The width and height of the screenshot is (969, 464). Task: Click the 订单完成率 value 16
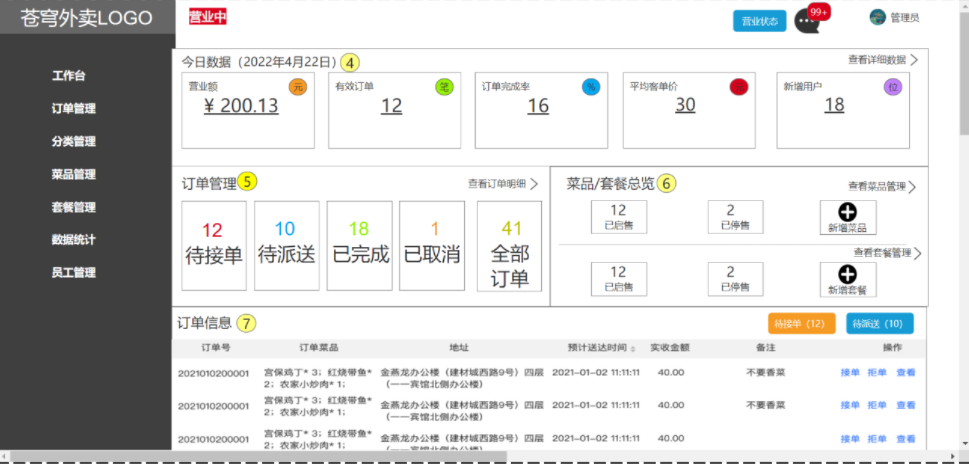point(538,106)
